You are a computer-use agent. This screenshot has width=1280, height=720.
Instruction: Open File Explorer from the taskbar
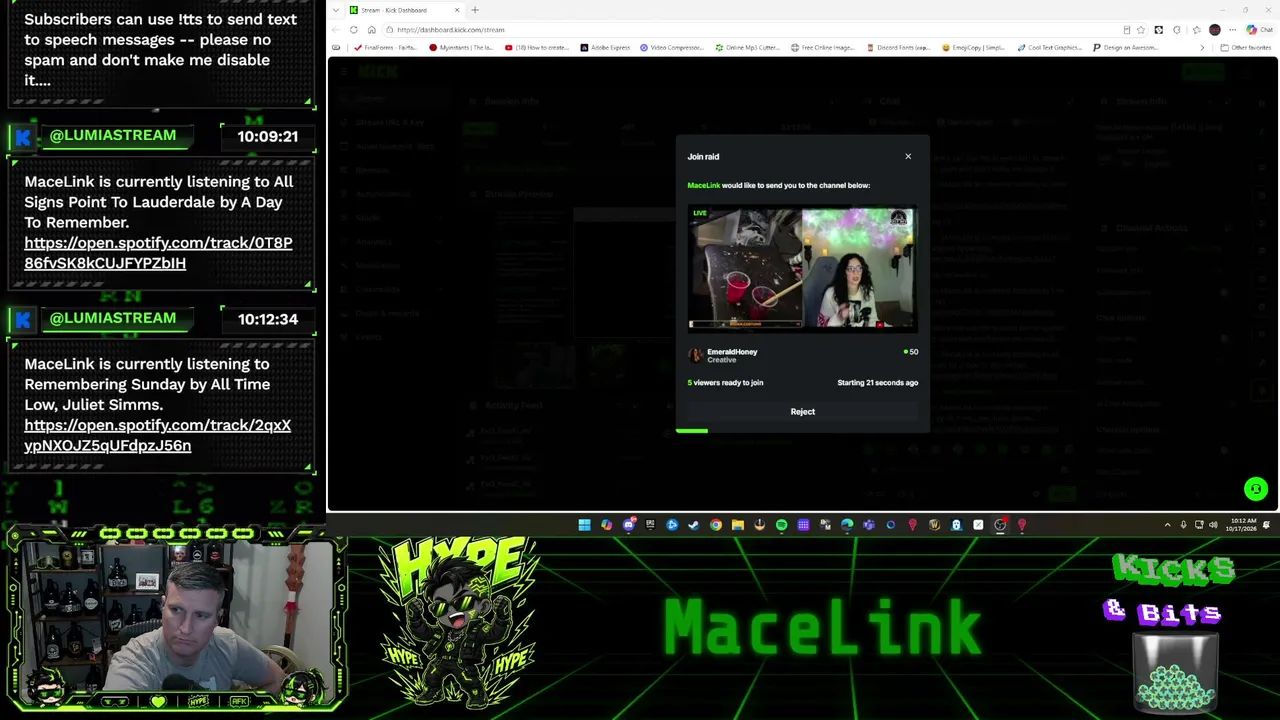[x=738, y=525]
